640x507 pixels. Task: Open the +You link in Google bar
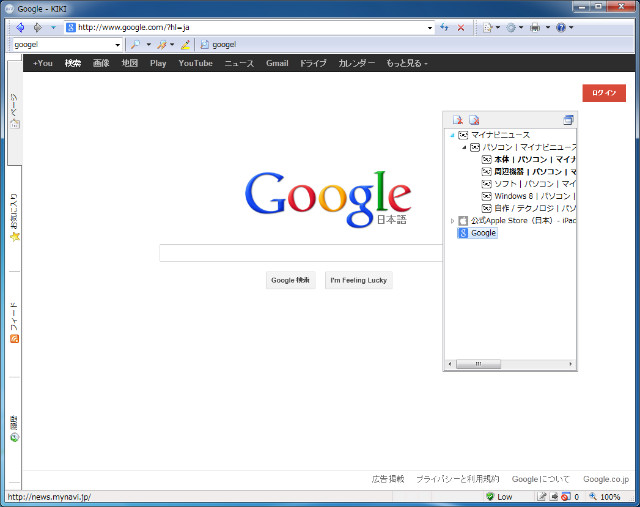click(x=42, y=63)
